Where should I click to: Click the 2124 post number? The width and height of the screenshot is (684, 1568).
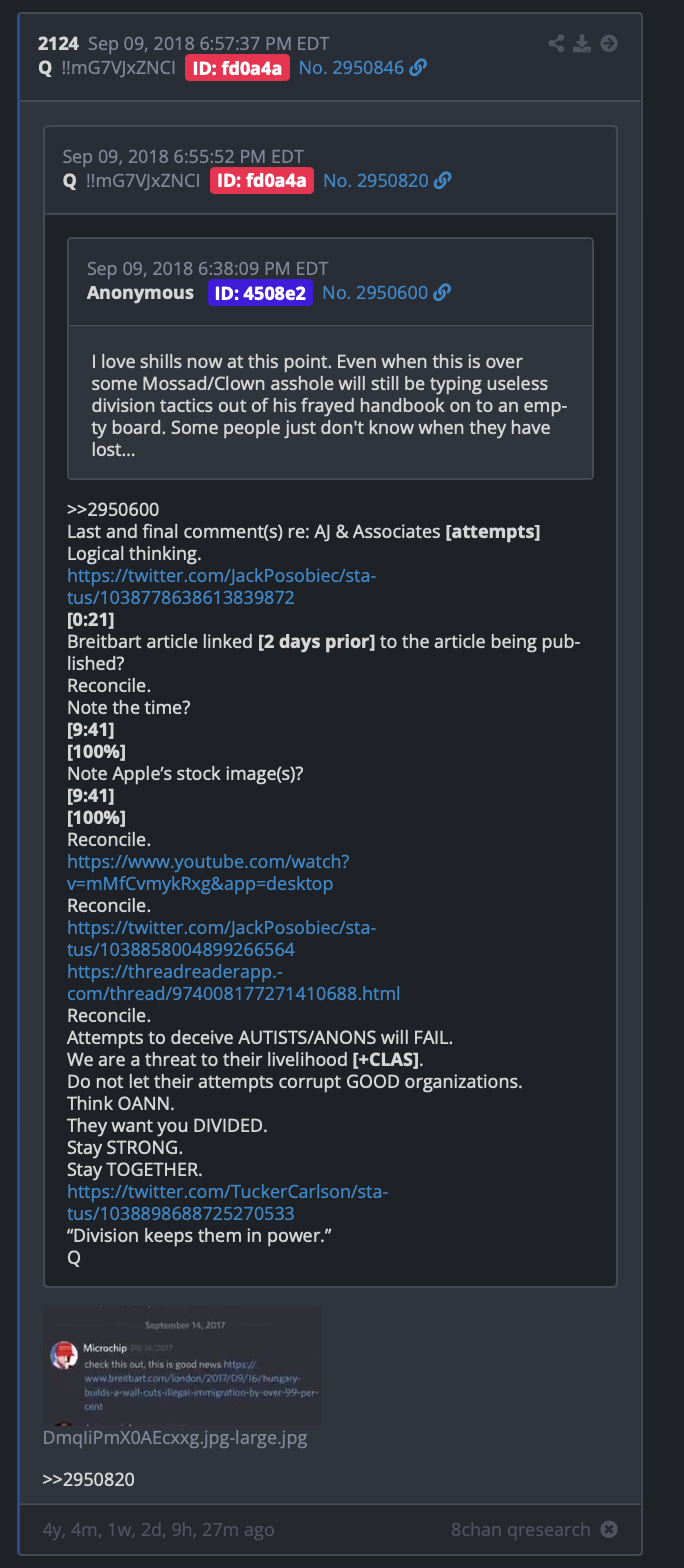coord(58,43)
